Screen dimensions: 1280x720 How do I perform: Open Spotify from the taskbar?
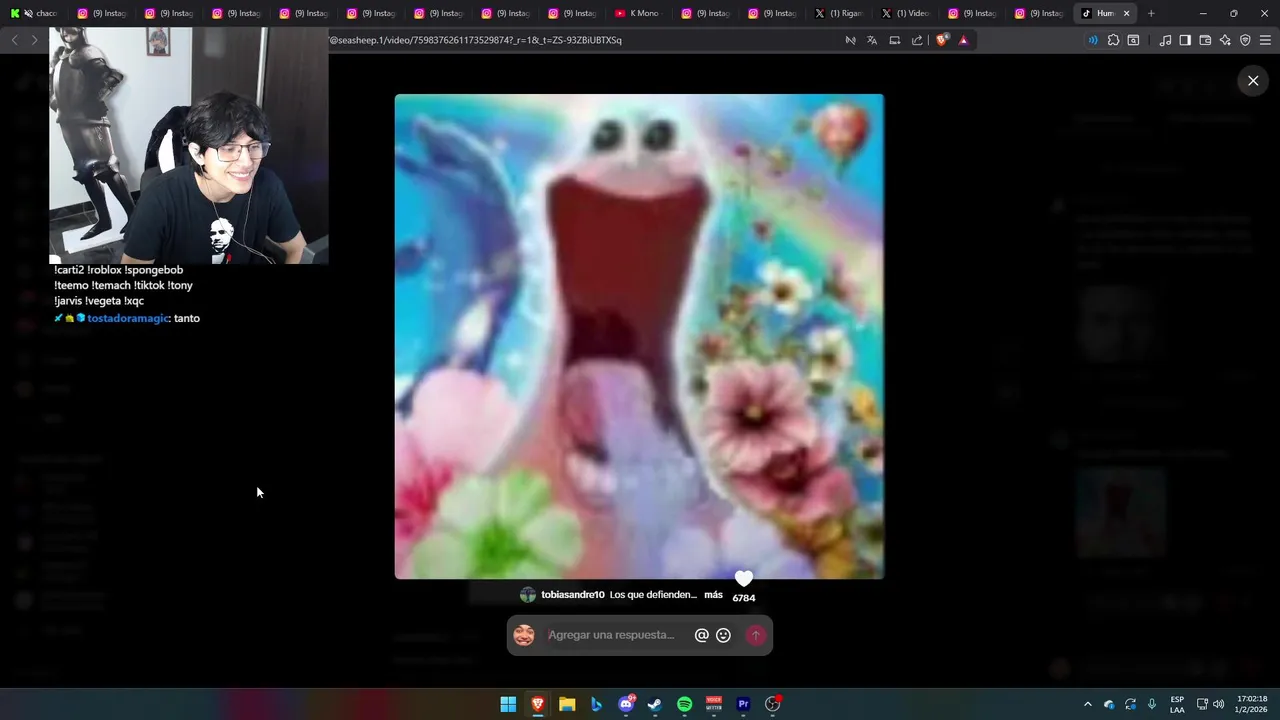[684, 704]
